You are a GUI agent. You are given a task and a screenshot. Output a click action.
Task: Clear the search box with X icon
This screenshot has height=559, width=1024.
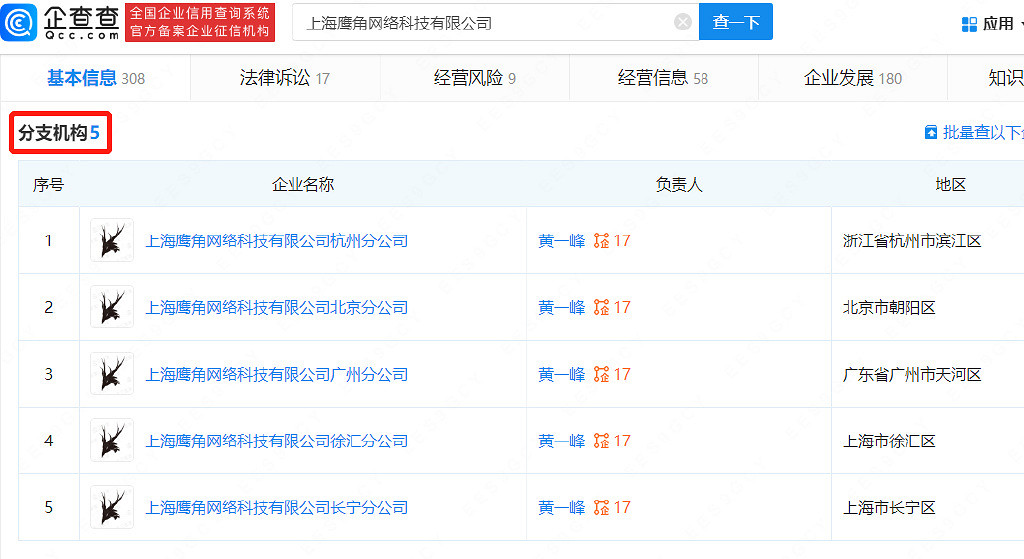click(x=683, y=22)
